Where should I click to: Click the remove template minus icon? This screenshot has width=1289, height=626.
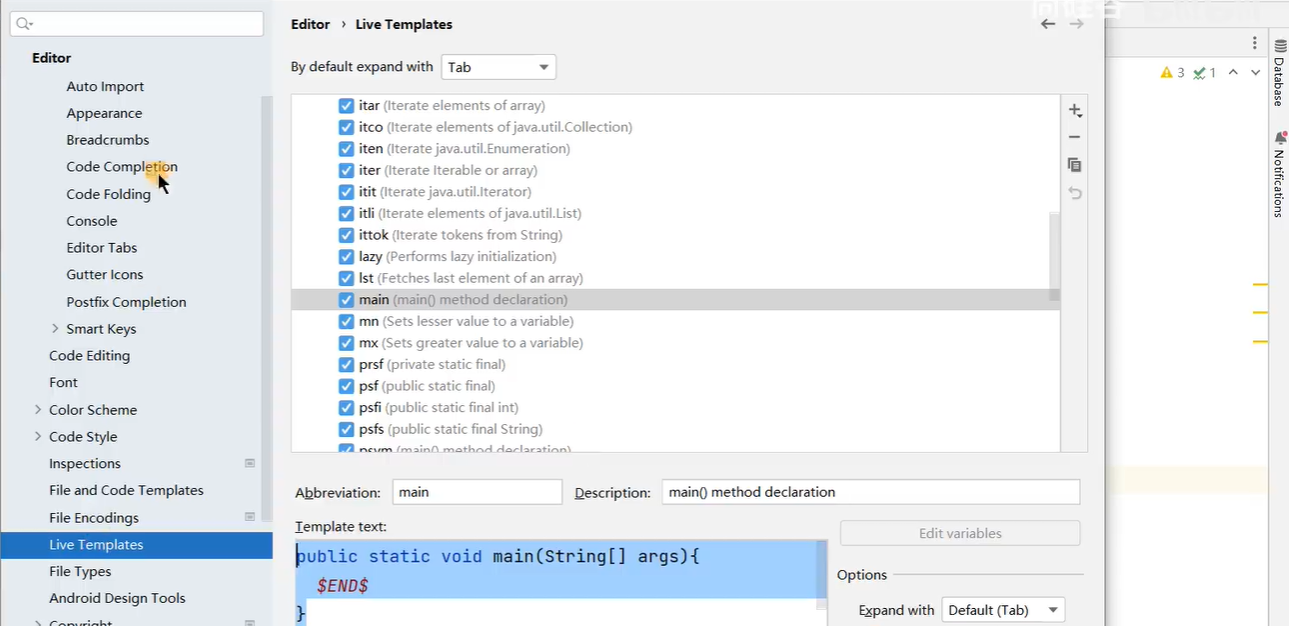(1075, 137)
